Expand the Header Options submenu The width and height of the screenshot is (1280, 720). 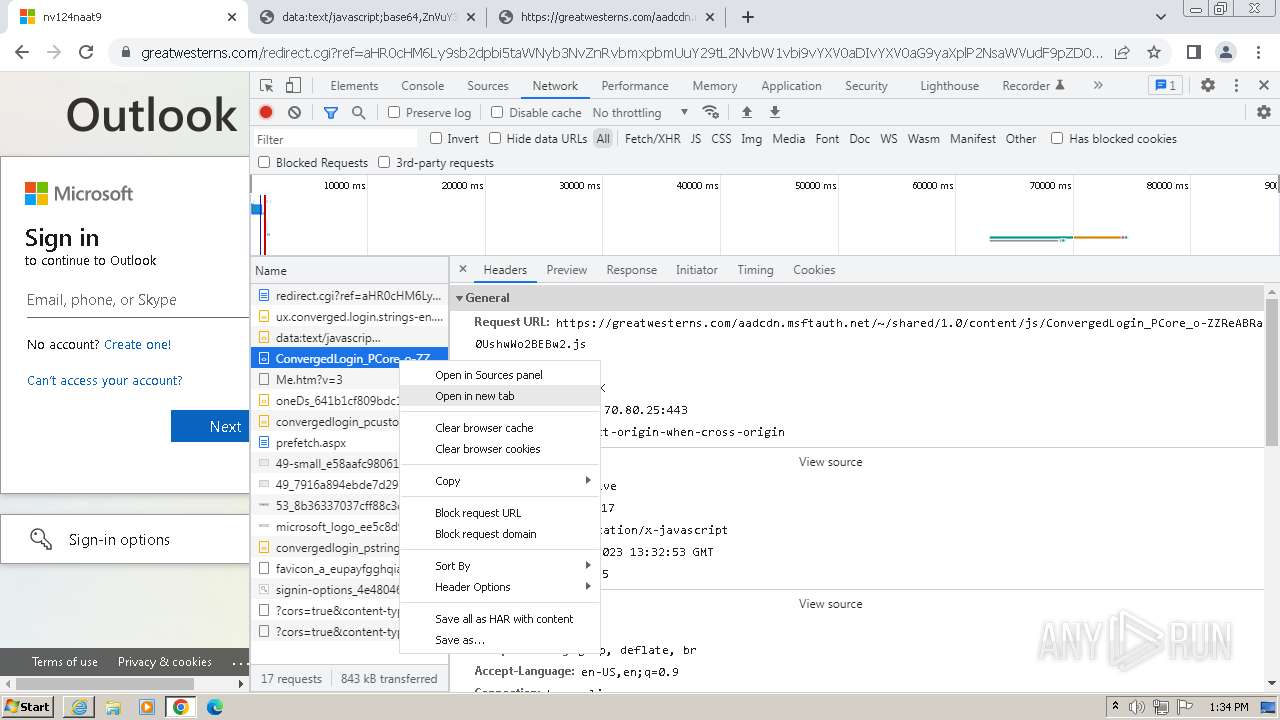click(500, 587)
